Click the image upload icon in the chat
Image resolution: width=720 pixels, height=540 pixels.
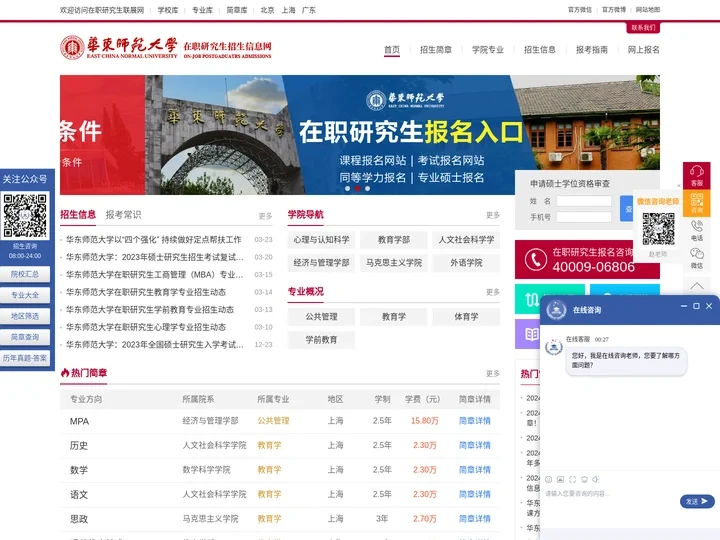(560, 479)
